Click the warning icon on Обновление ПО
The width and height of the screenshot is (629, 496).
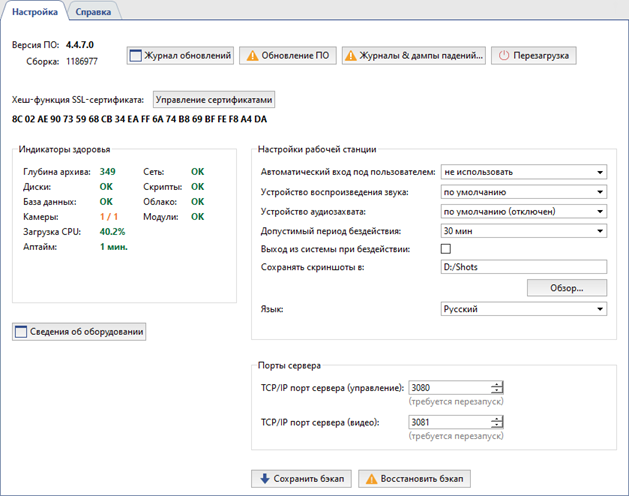(252, 56)
